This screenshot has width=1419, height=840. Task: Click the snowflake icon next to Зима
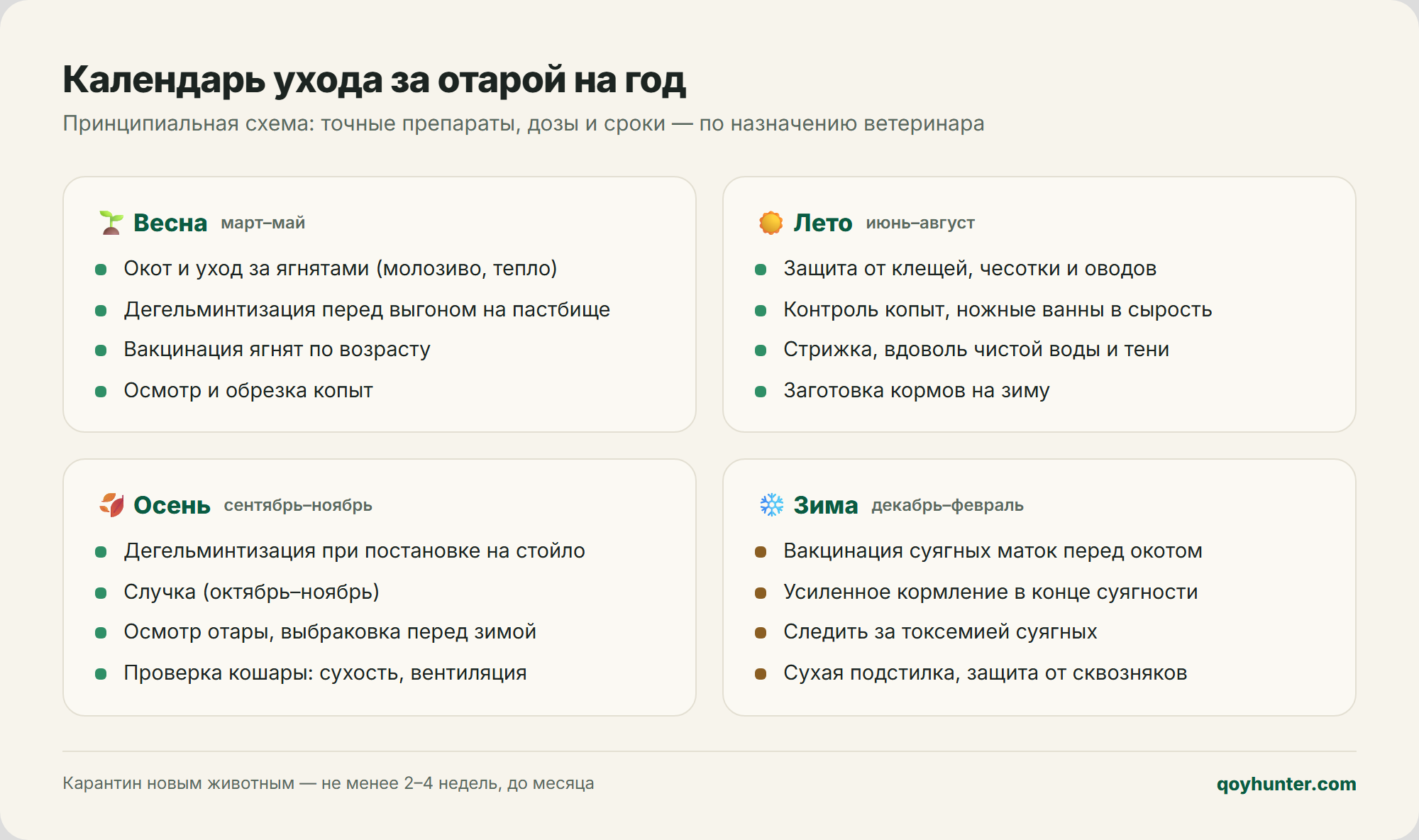pyautogui.click(x=771, y=505)
